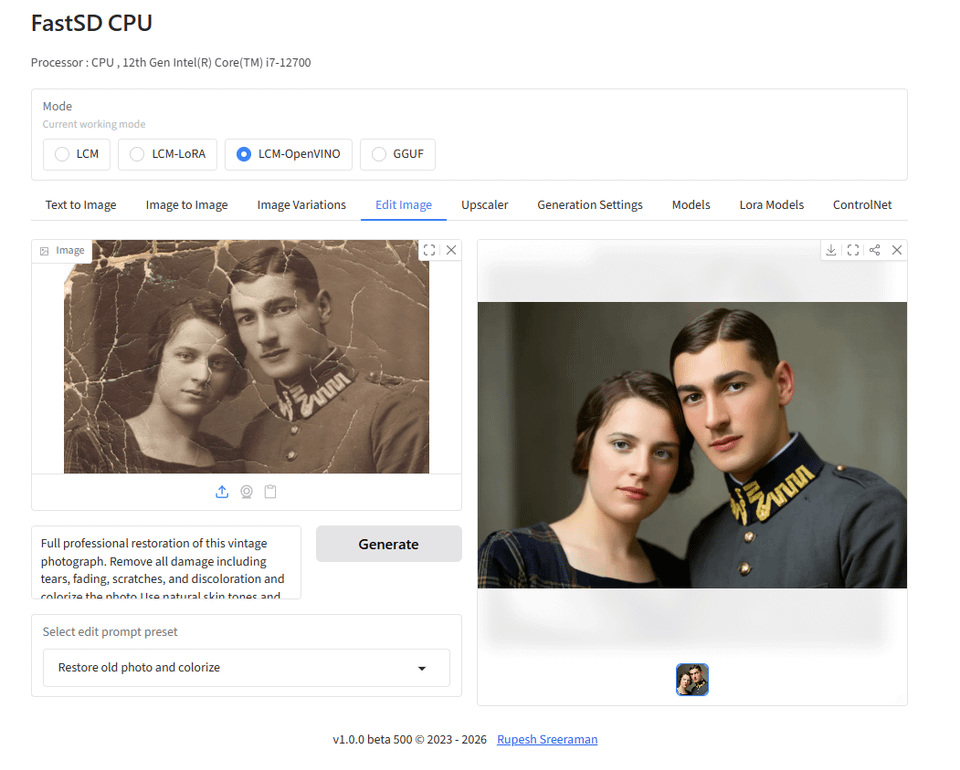Go to the Models tab
Screen dimensions: 960x770
pos(691,205)
